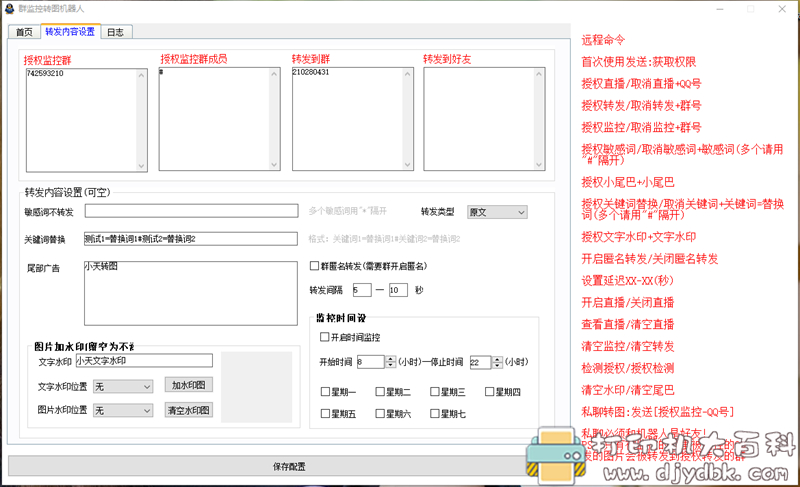Check the 星期五 checkbox
Screen dimensions: 800x487
(326, 414)
